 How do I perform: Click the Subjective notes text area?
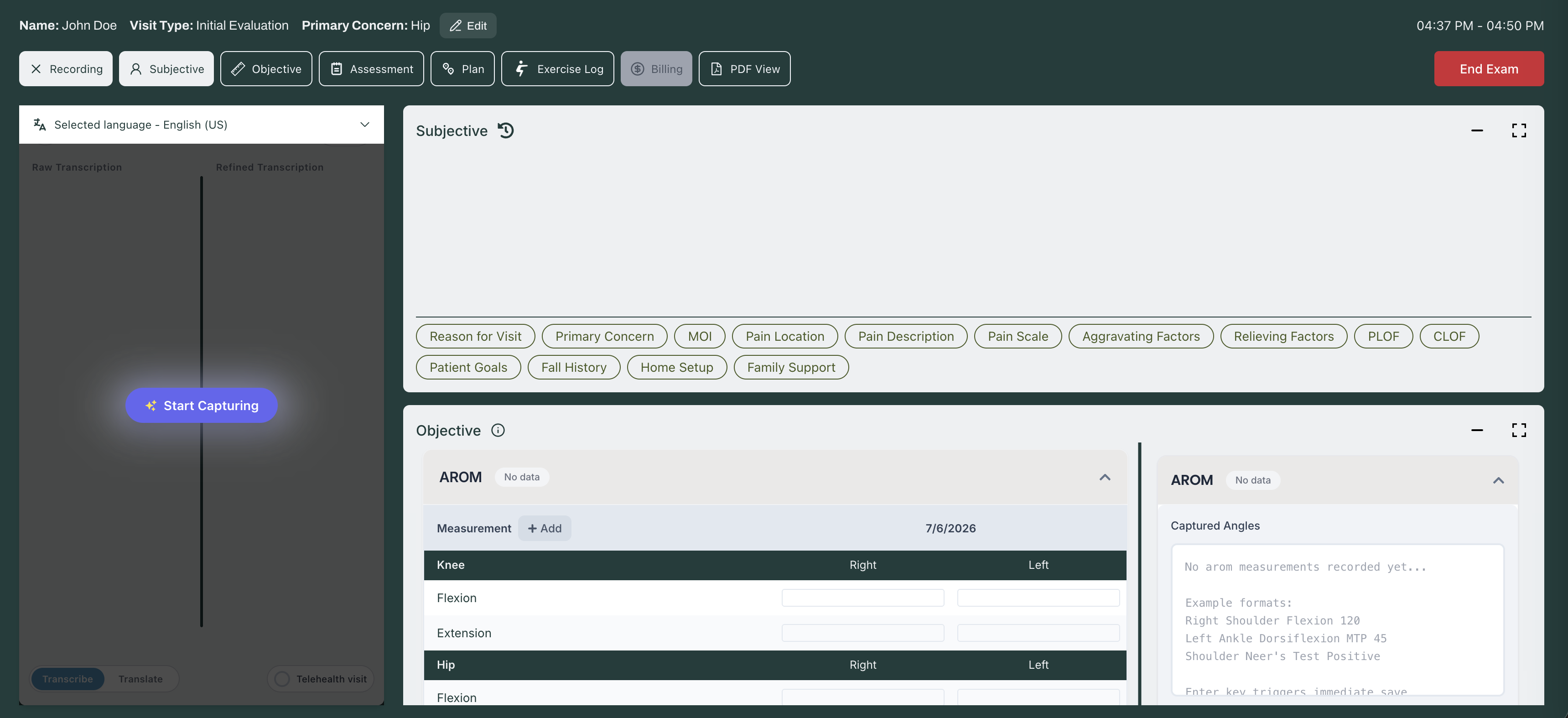pyautogui.click(x=973, y=231)
